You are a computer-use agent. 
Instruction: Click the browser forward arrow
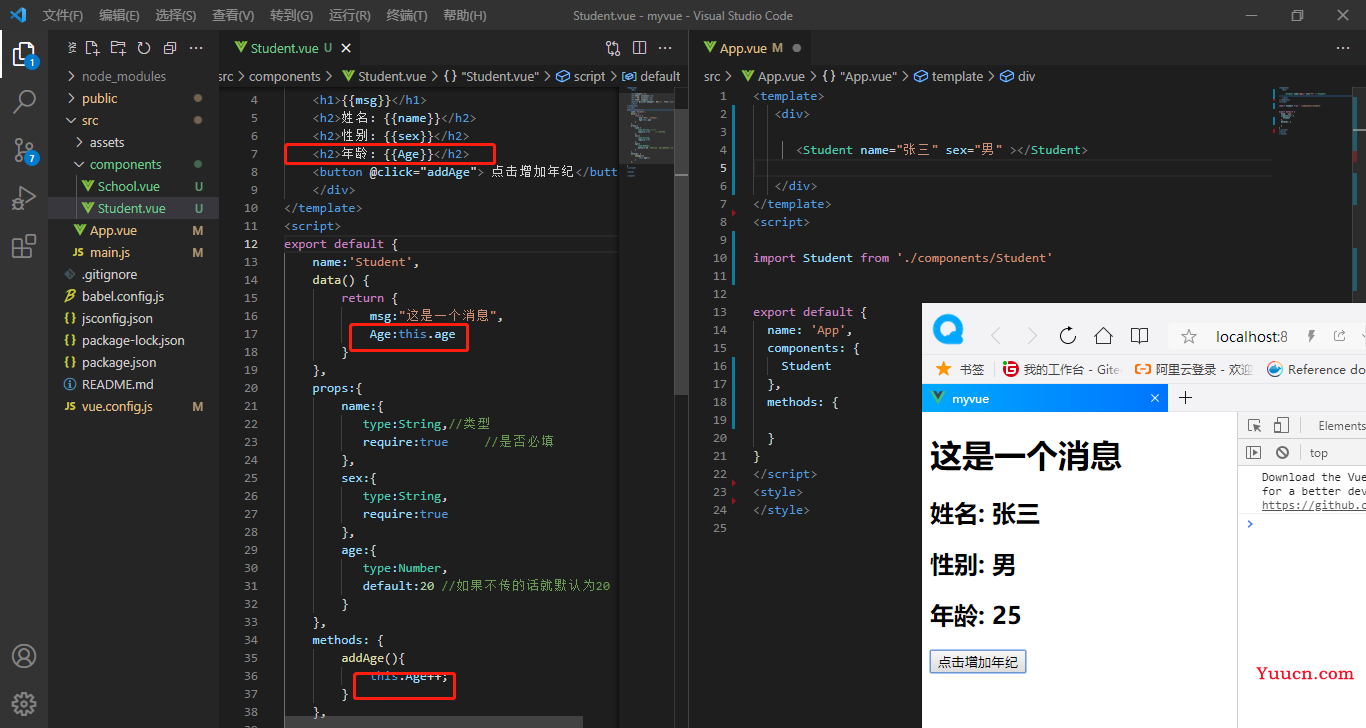pyautogui.click(x=1032, y=336)
